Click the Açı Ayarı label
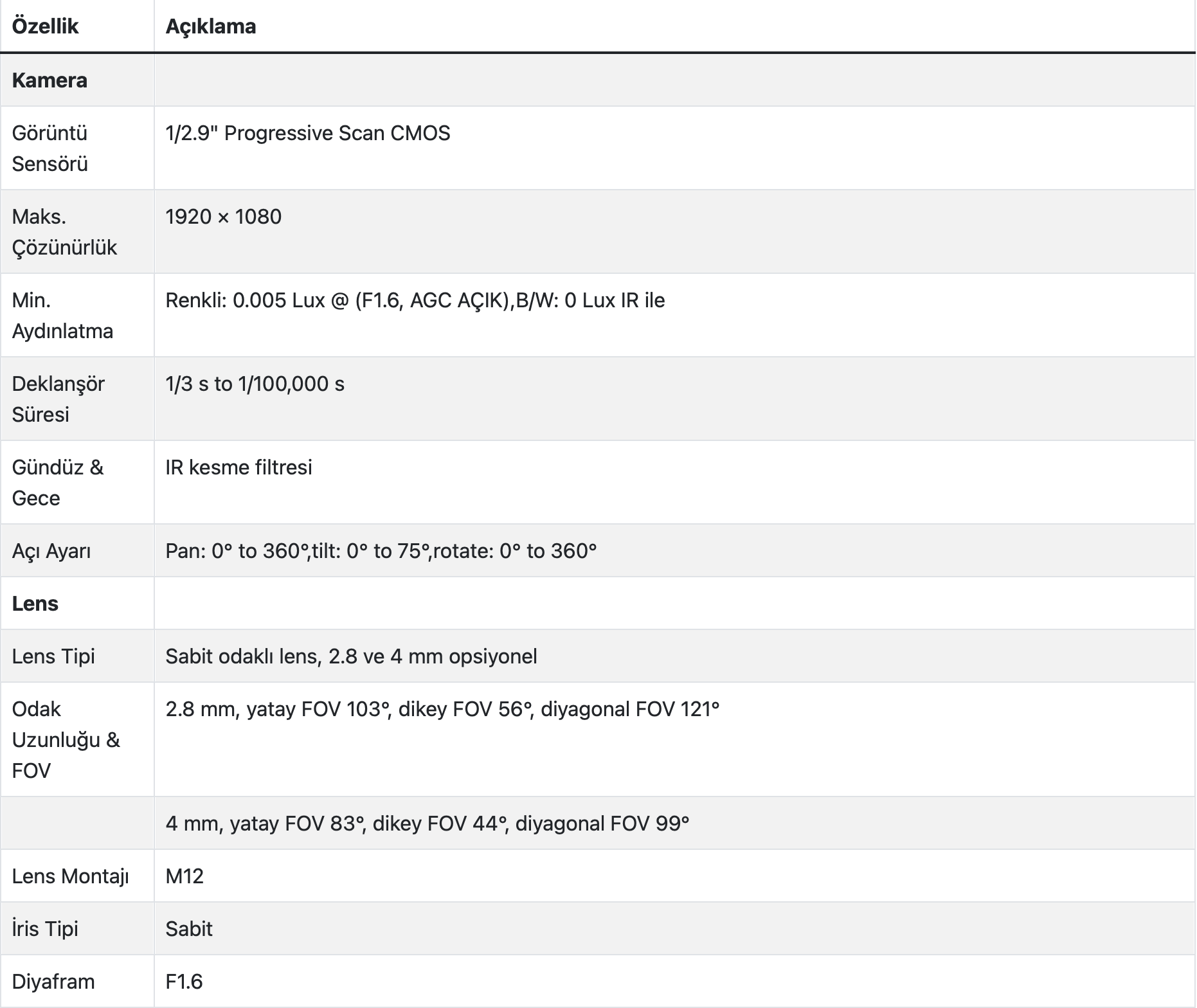 click(51, 551)
